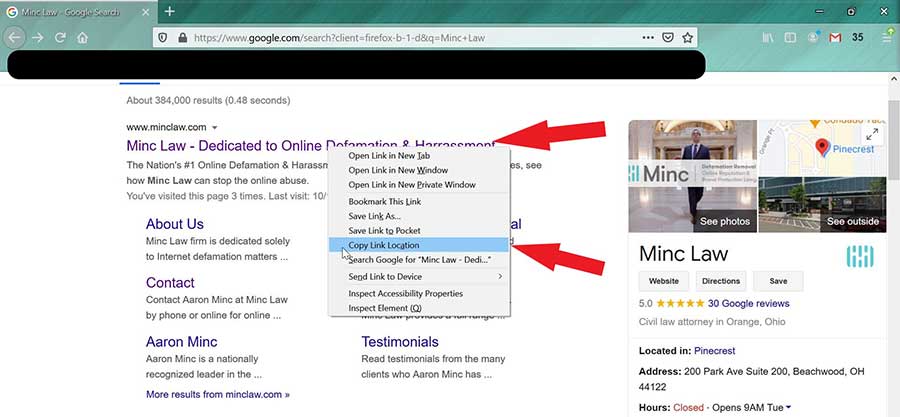
Task: Click the Website button
Action: tap(664, 281)
